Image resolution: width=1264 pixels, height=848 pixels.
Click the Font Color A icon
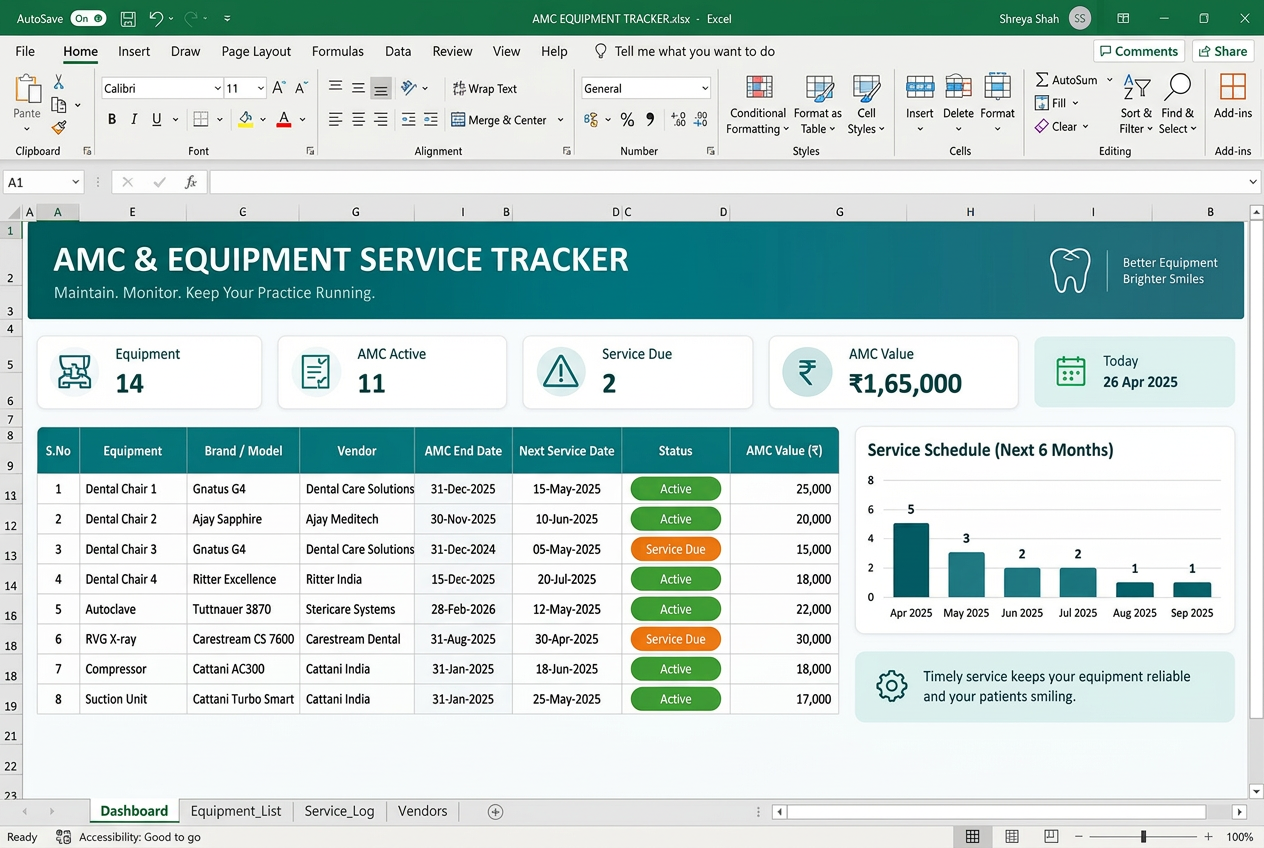(x=284, y=120)
